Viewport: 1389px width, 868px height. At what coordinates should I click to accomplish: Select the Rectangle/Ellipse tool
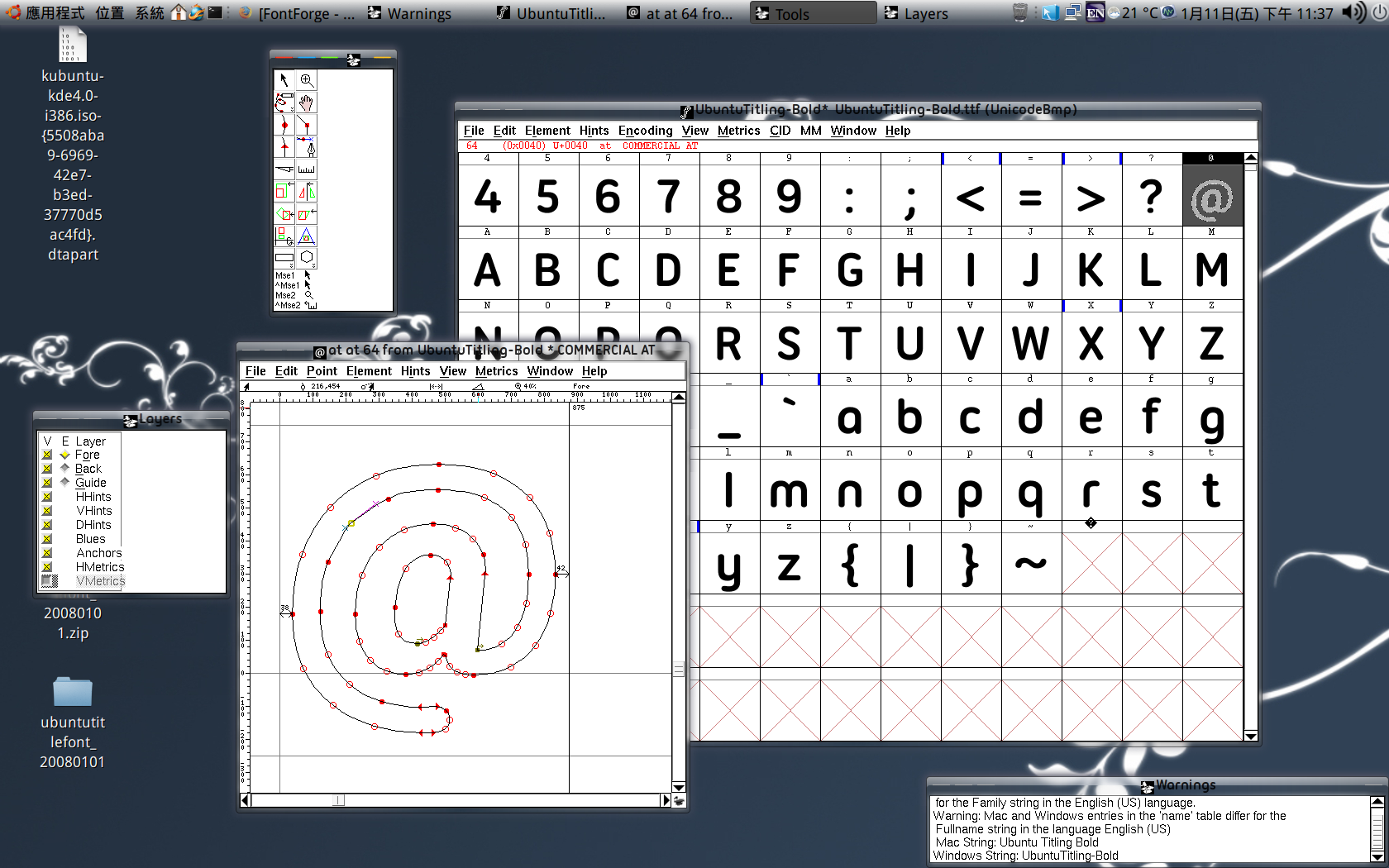[x=284, y=258]
